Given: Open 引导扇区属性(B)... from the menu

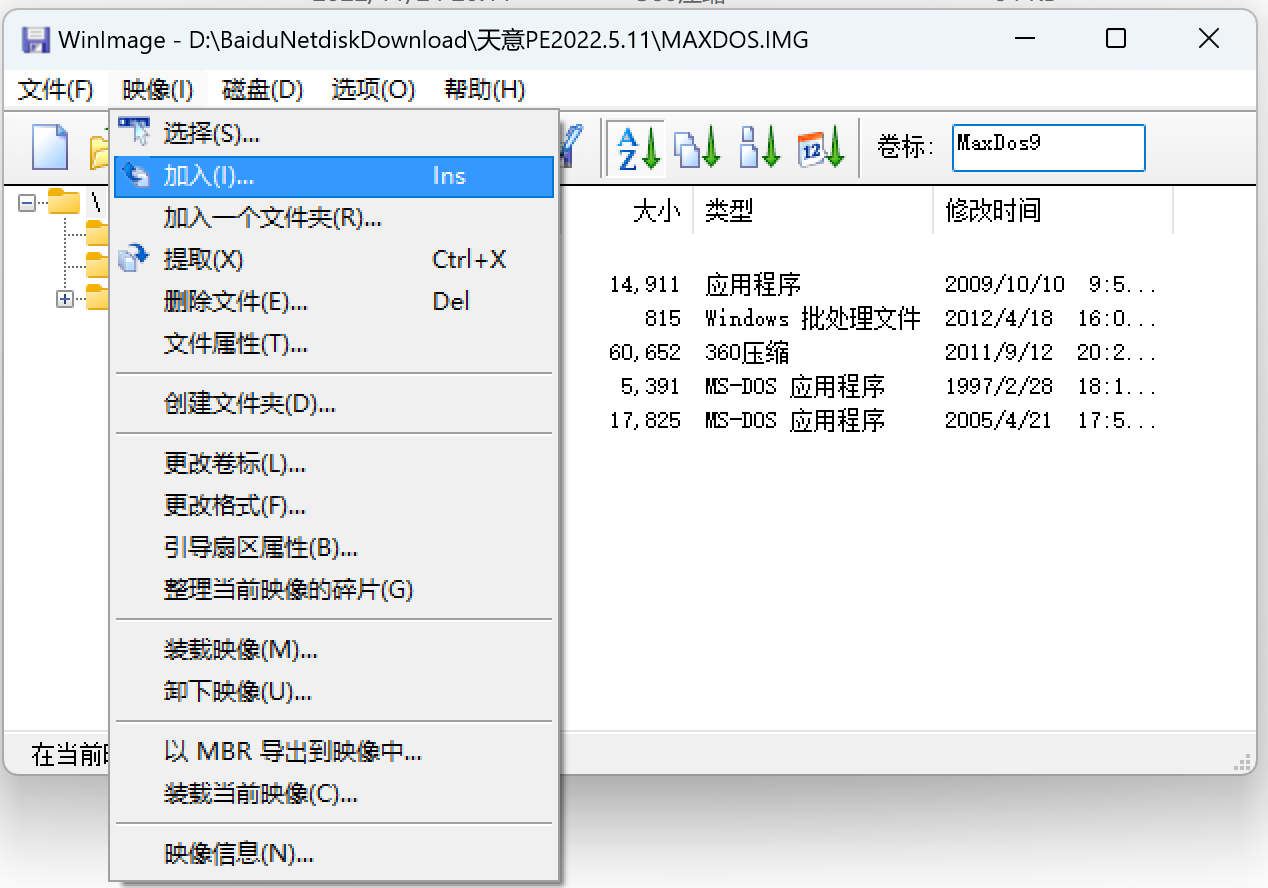Looking at the screenshot, I should 334,548.
